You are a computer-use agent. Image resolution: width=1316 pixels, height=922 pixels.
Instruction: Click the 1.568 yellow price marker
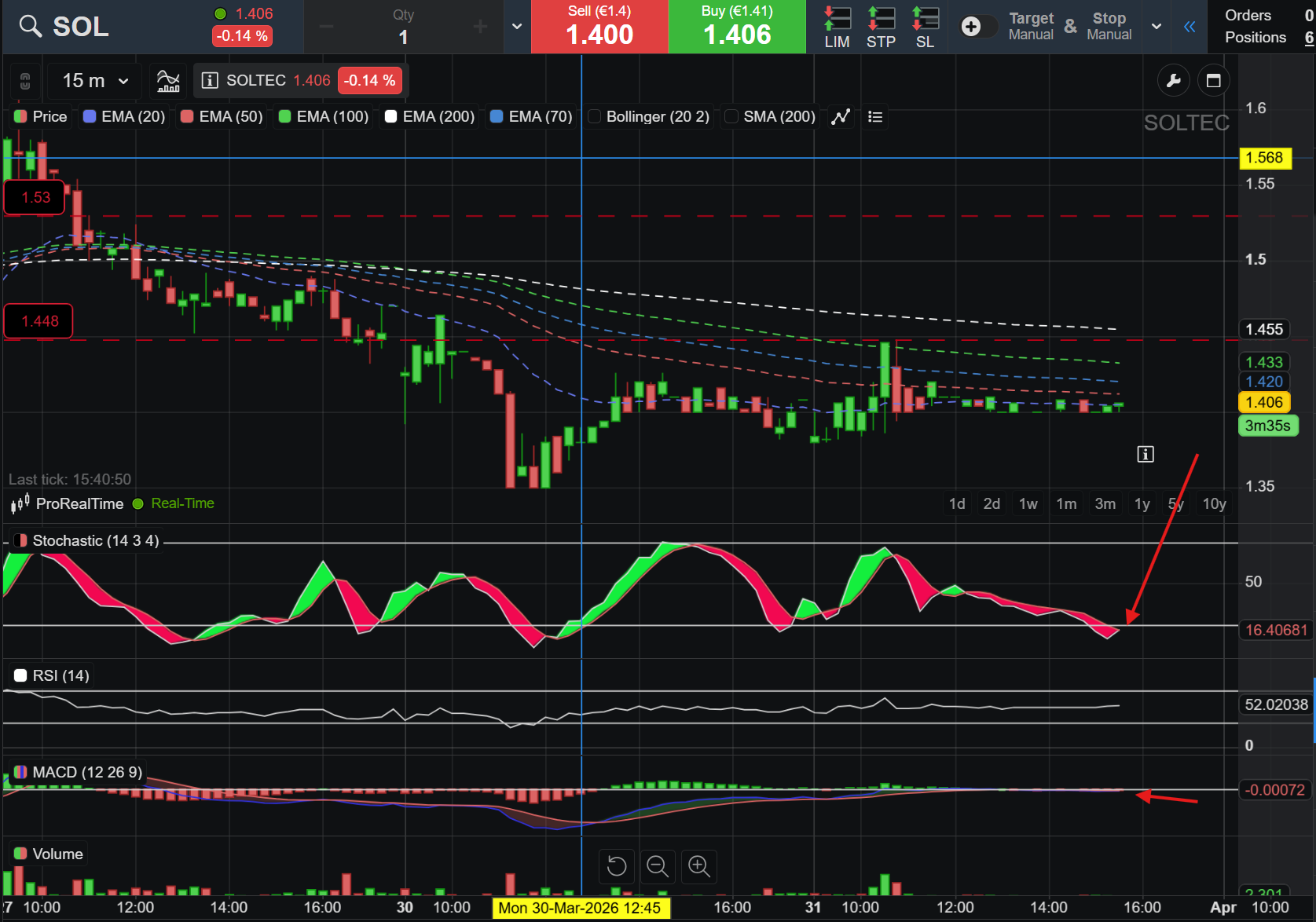(1264, 158)
